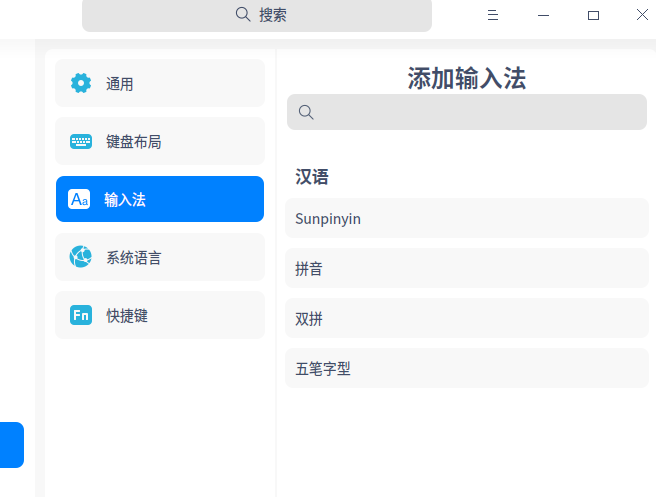Screen dimensions: 656x497
Task: Click the Fn icon beside 快捷键
Action: click(81, 315)
